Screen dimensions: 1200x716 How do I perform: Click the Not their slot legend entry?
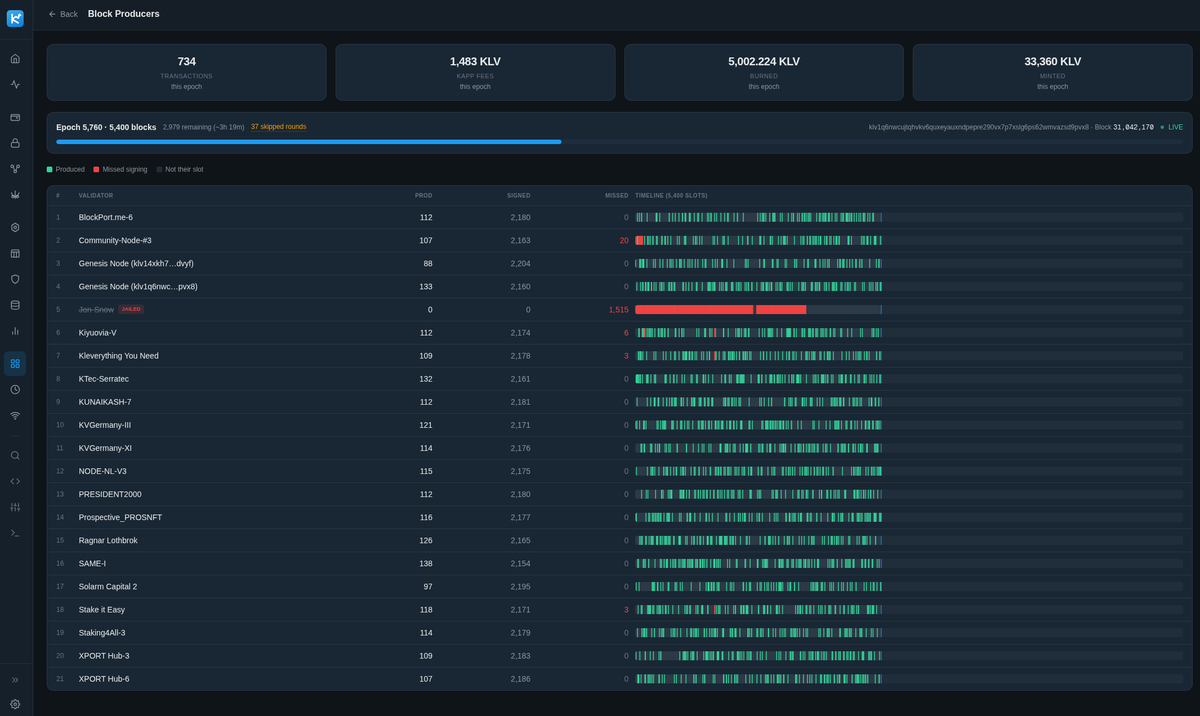(180, 169)
